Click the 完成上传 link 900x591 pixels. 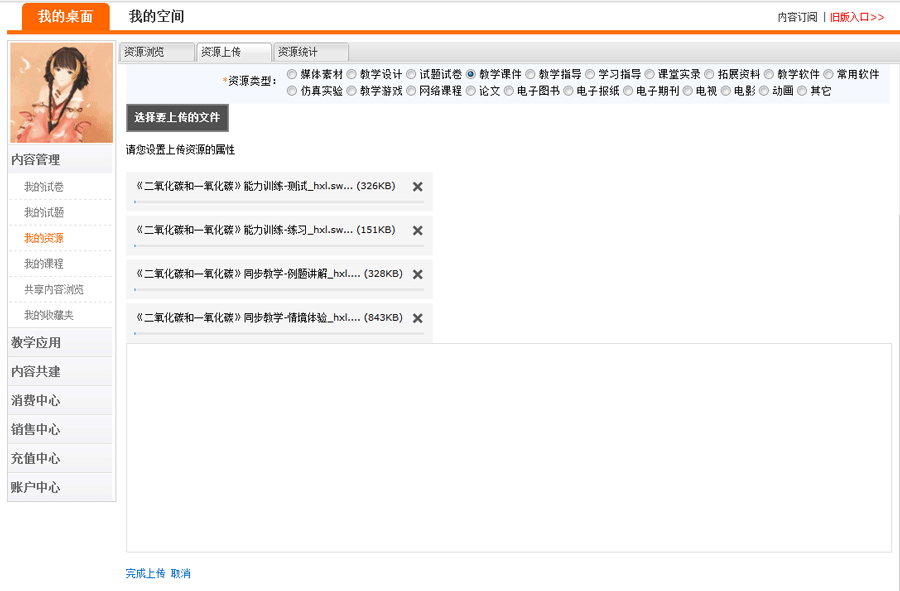pyautogui.click(x=145, y=574)
